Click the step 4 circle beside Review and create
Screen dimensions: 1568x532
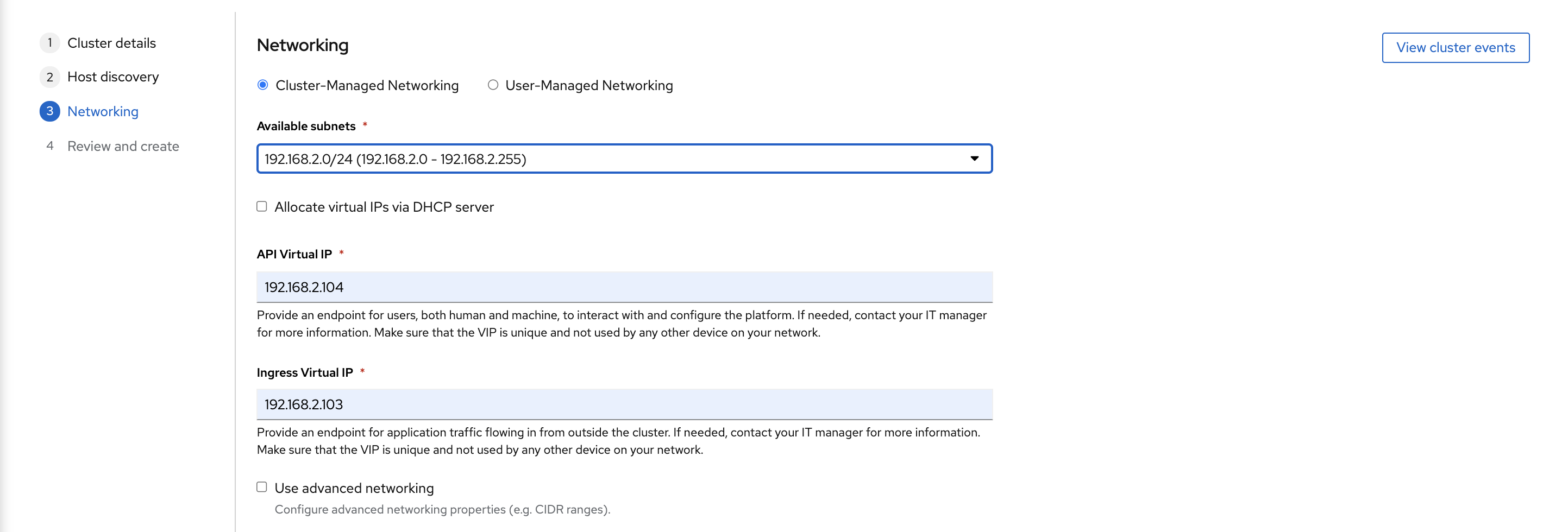(x=49, y=146)
